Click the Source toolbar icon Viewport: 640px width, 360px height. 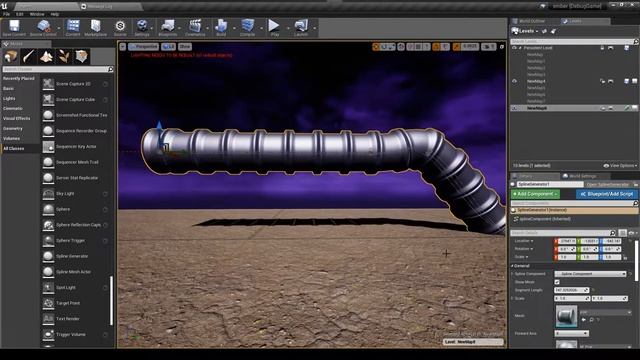120,26
